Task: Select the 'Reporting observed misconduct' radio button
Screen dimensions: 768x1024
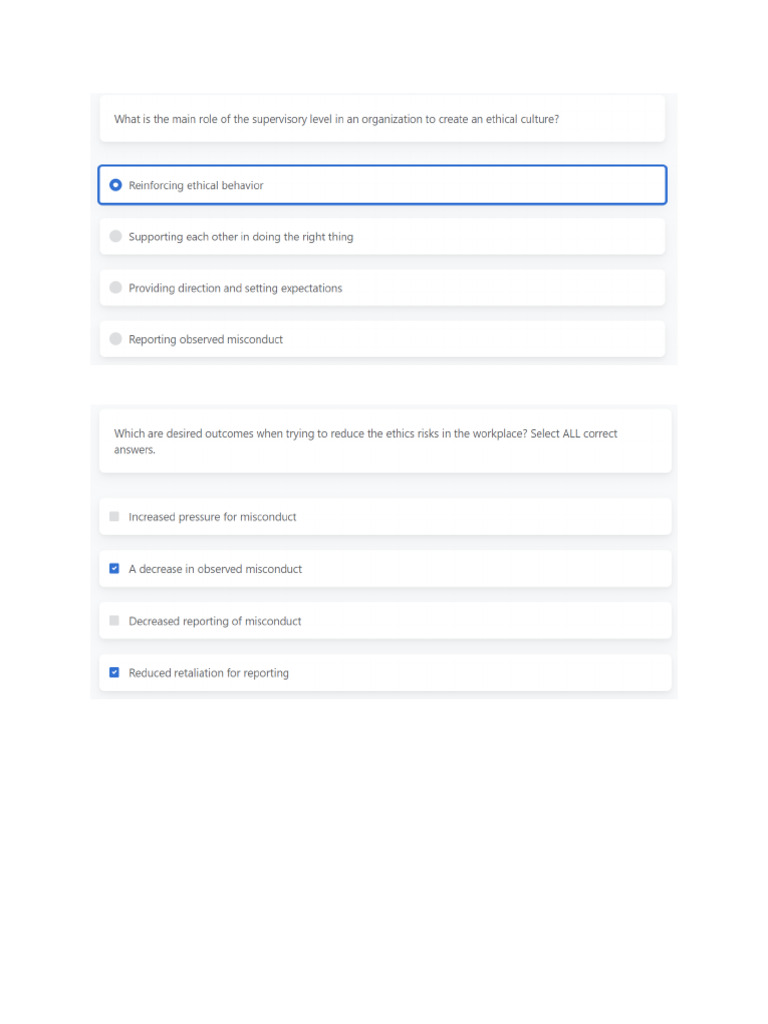Action: point(116,339)
